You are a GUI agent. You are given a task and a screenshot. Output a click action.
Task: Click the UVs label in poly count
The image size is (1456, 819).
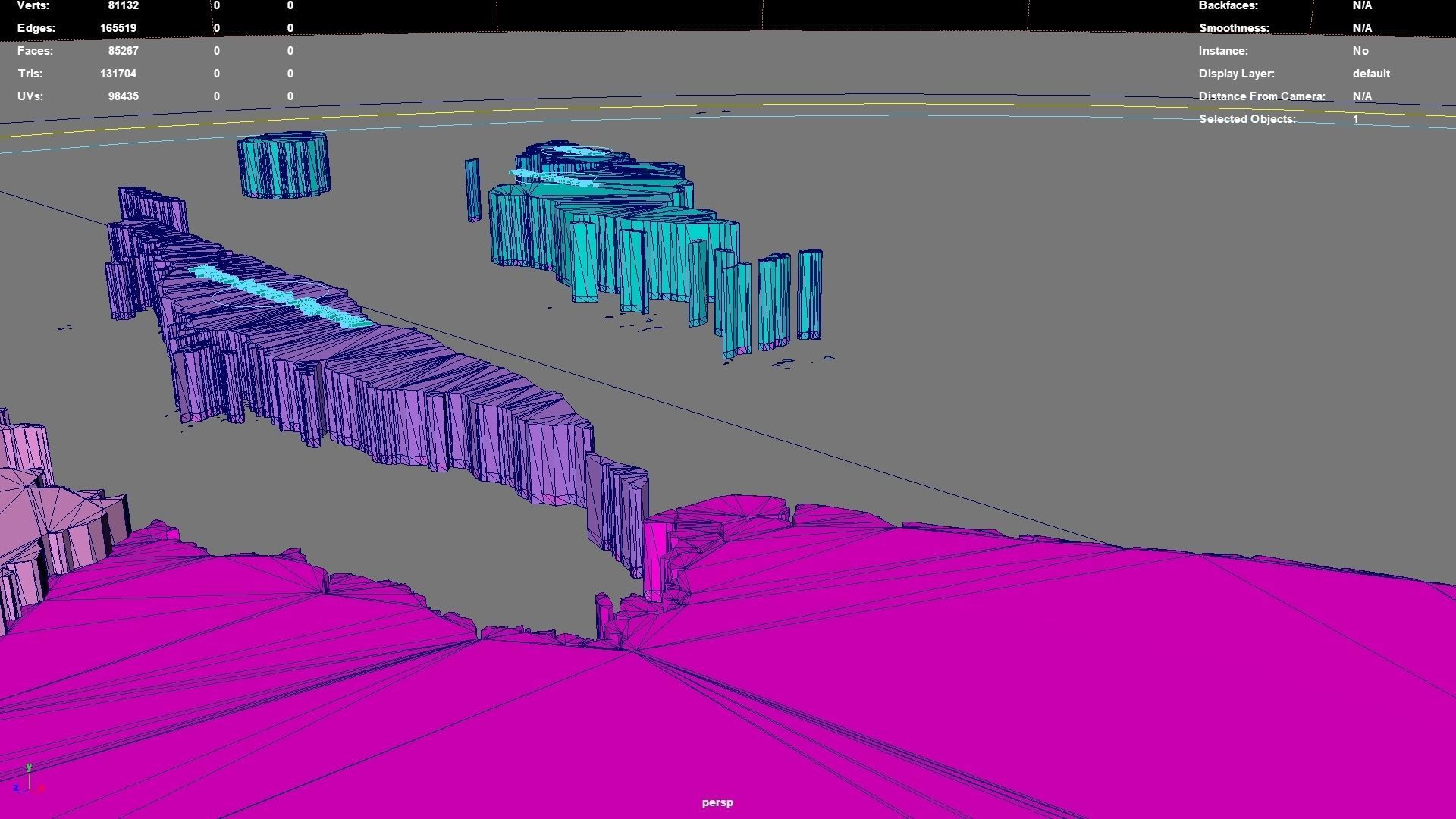tap(30, 96)
